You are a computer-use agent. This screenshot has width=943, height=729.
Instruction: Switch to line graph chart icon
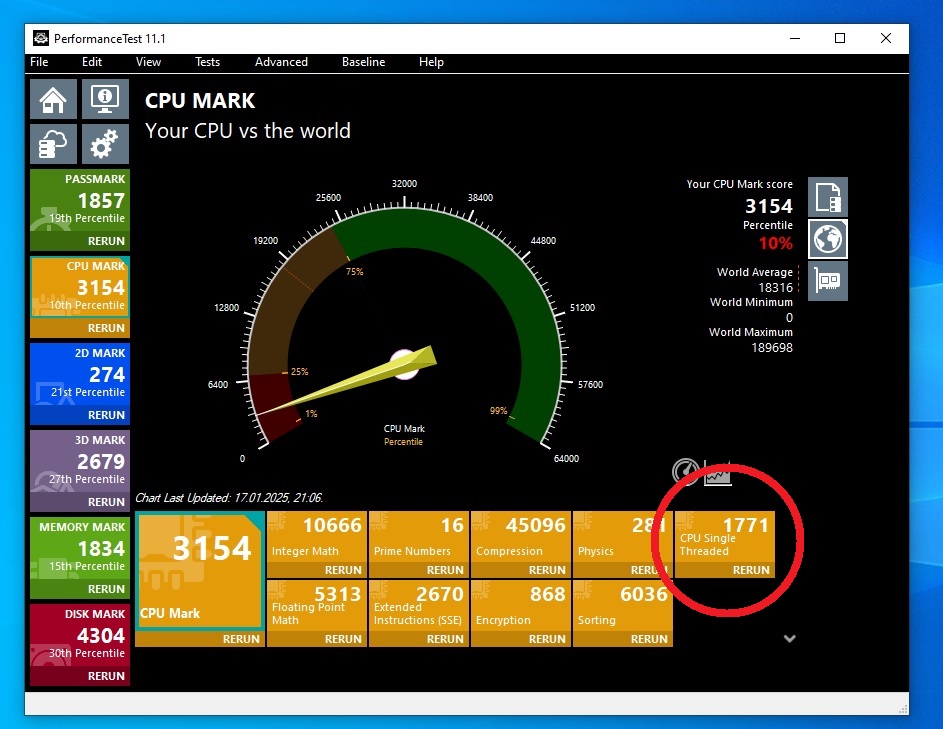click(717, 475)
